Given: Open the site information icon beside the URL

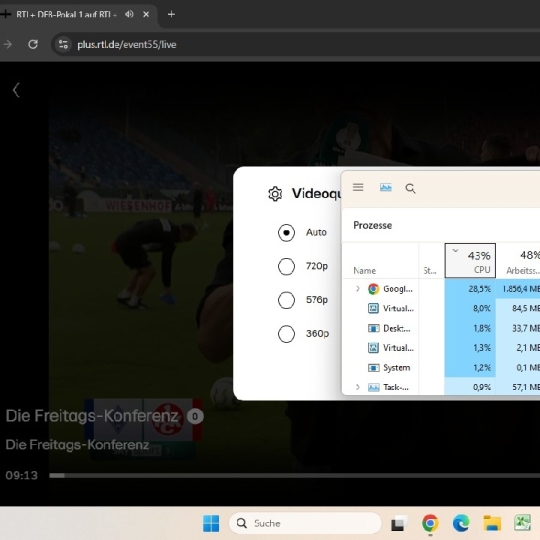Looking at the screenshot, I should click(x=63, y=44).
